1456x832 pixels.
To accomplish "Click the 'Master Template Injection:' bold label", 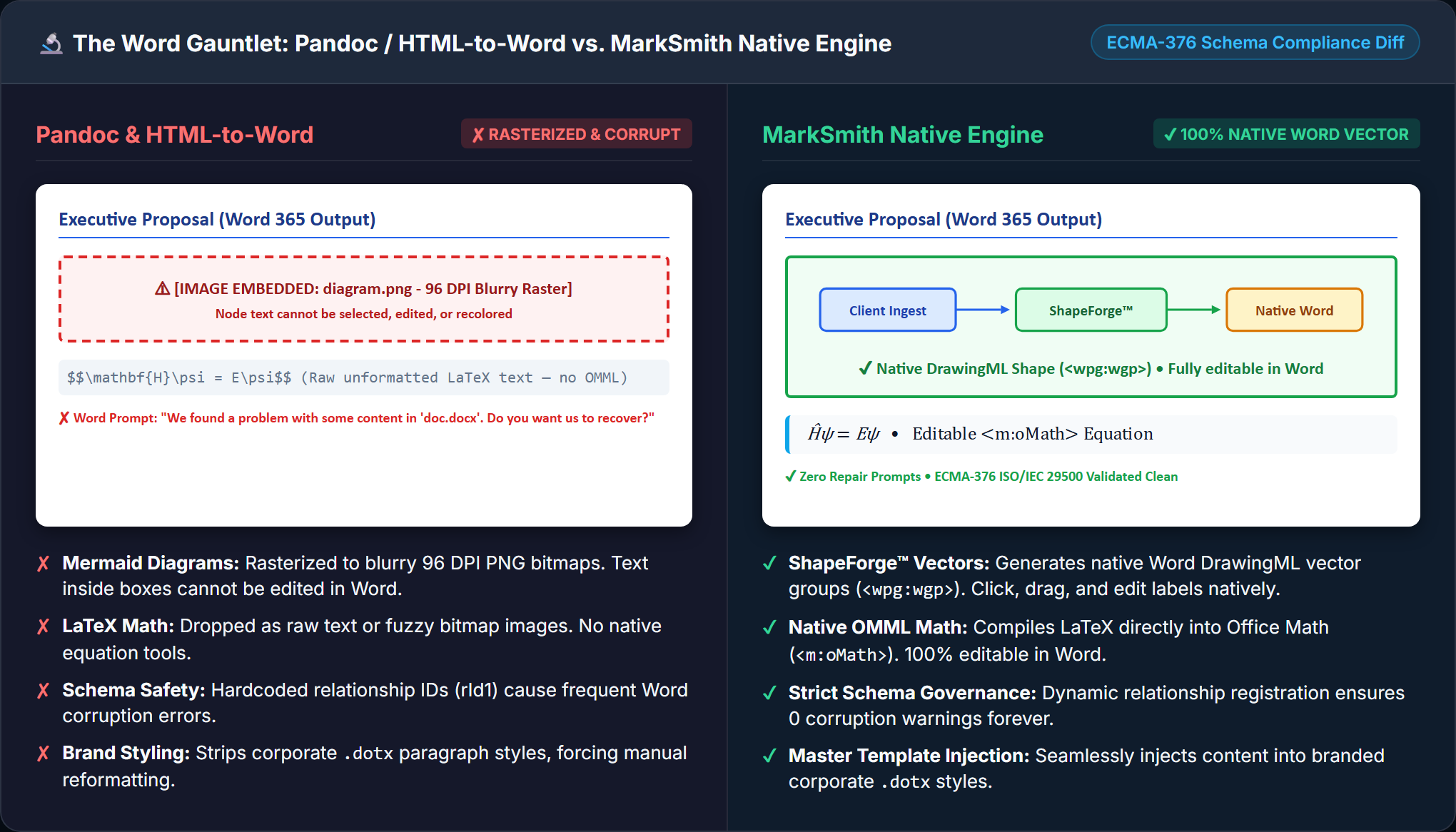I will click(909, 756).
